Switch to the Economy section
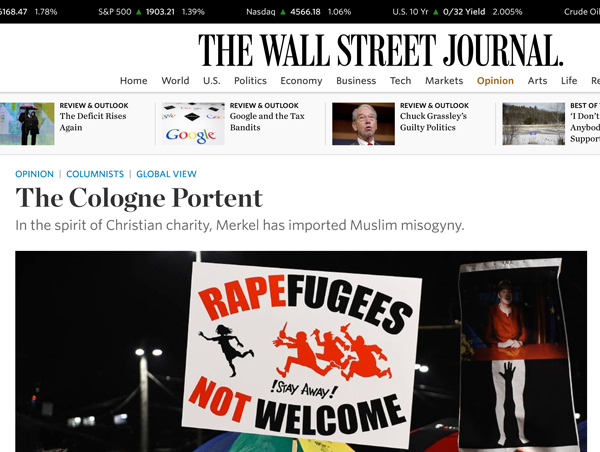This screenshot has width=600, height=452. point(301,81)
